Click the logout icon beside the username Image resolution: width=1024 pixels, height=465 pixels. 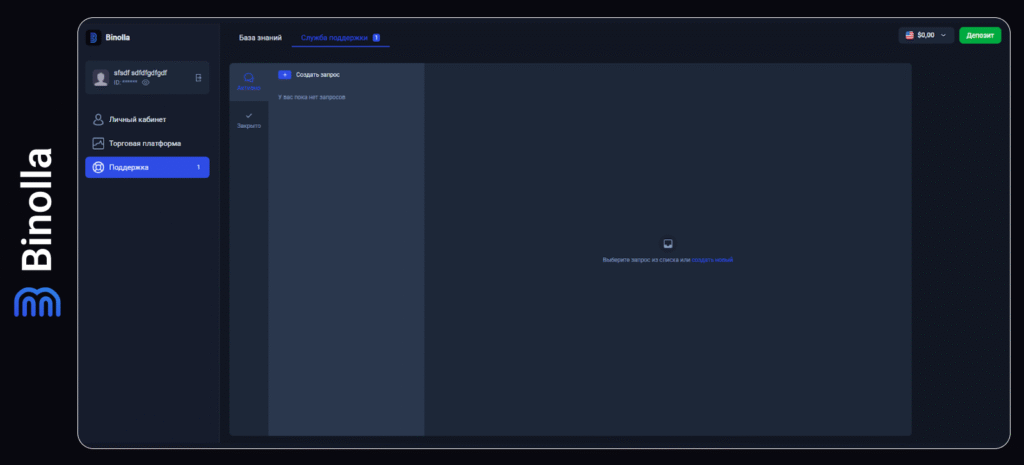198,77
